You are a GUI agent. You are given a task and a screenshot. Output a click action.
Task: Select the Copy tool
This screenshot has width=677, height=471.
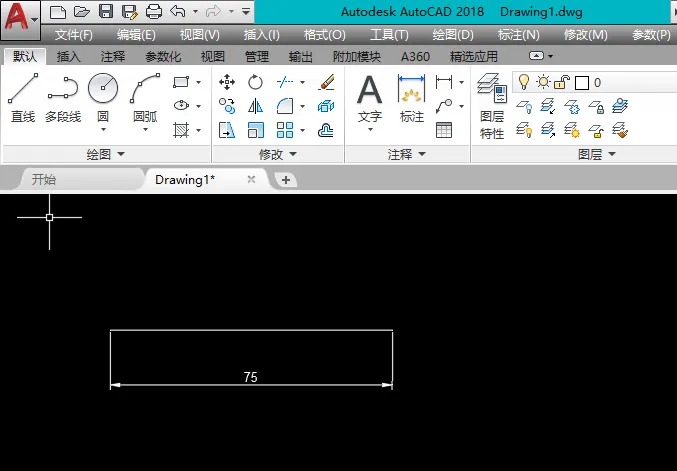[x=227, y=106]
